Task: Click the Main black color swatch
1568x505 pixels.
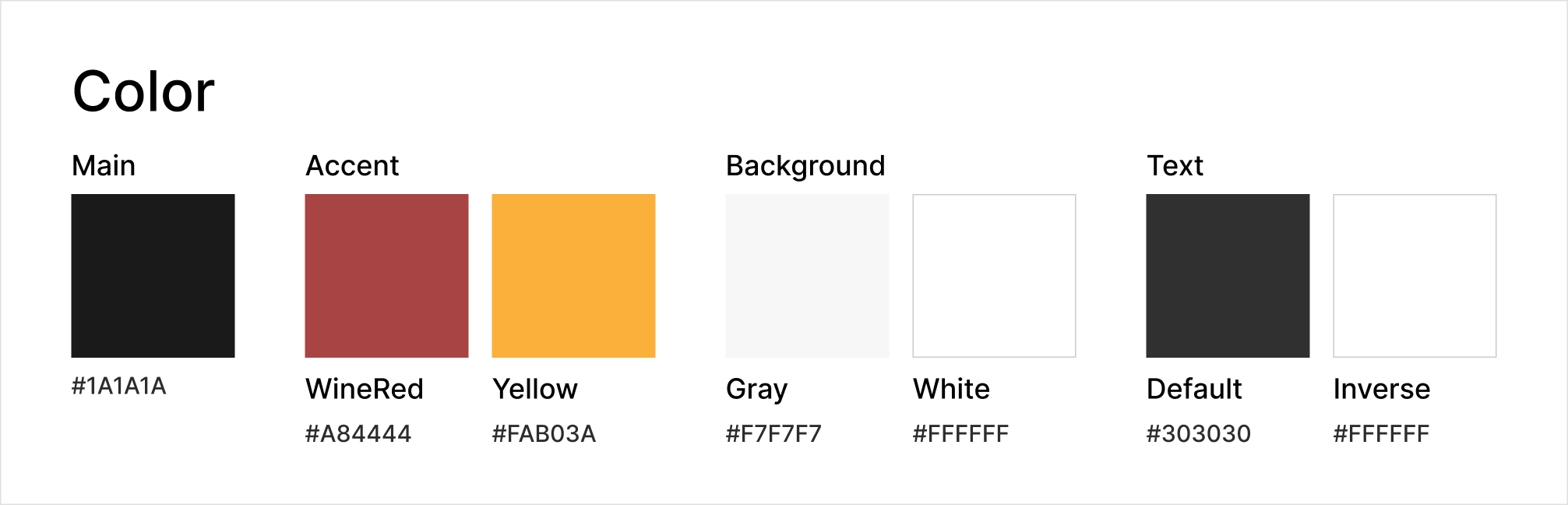Action: coord(153,276)
